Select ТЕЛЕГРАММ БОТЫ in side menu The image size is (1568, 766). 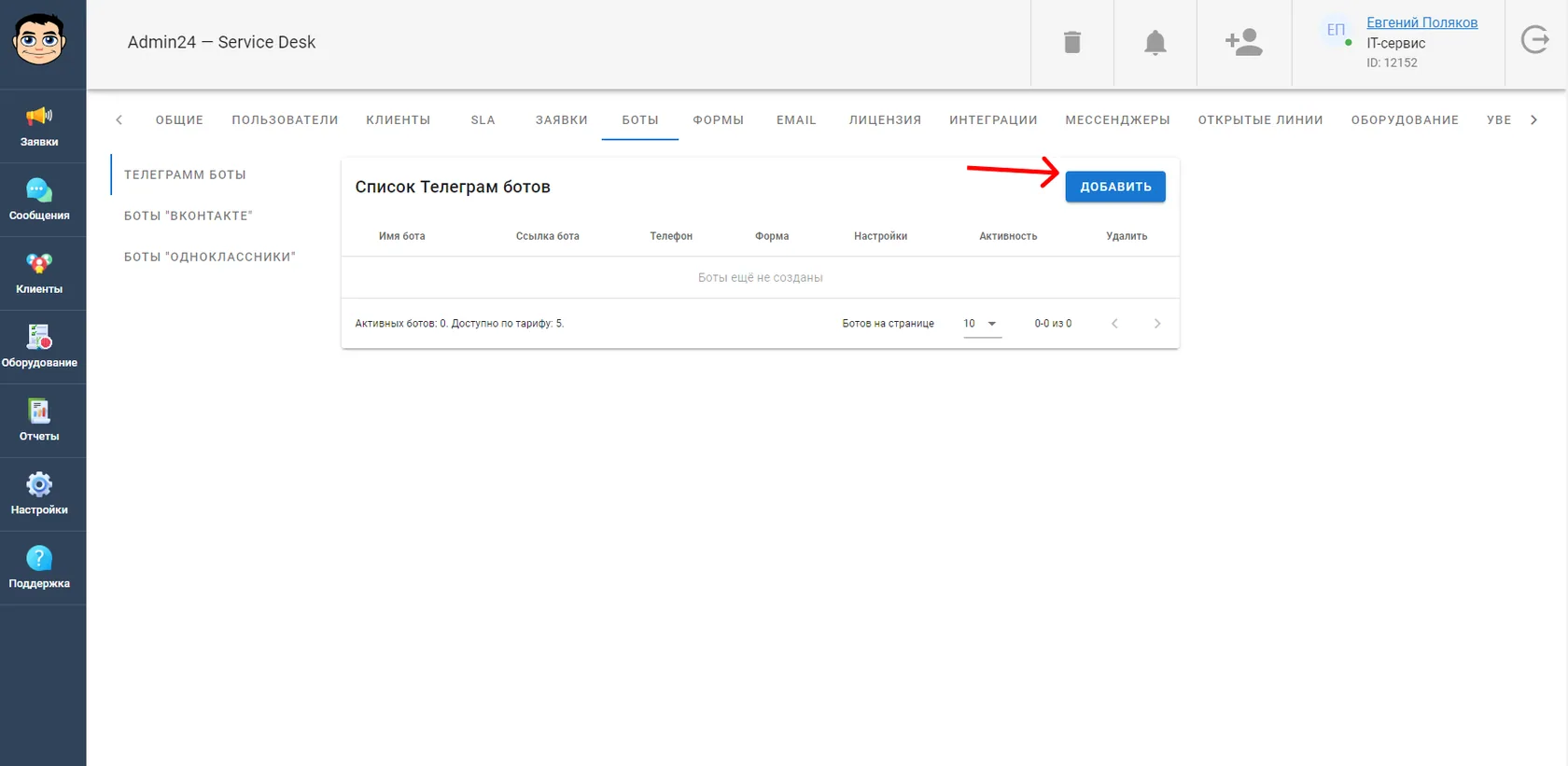tap(186, 174)
